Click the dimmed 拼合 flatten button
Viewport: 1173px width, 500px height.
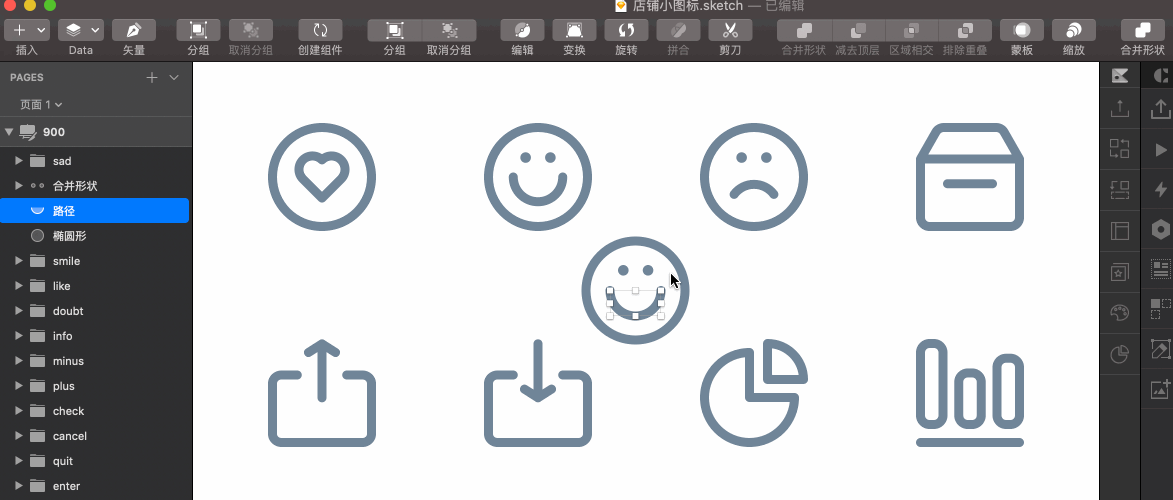tap(678, 30)
